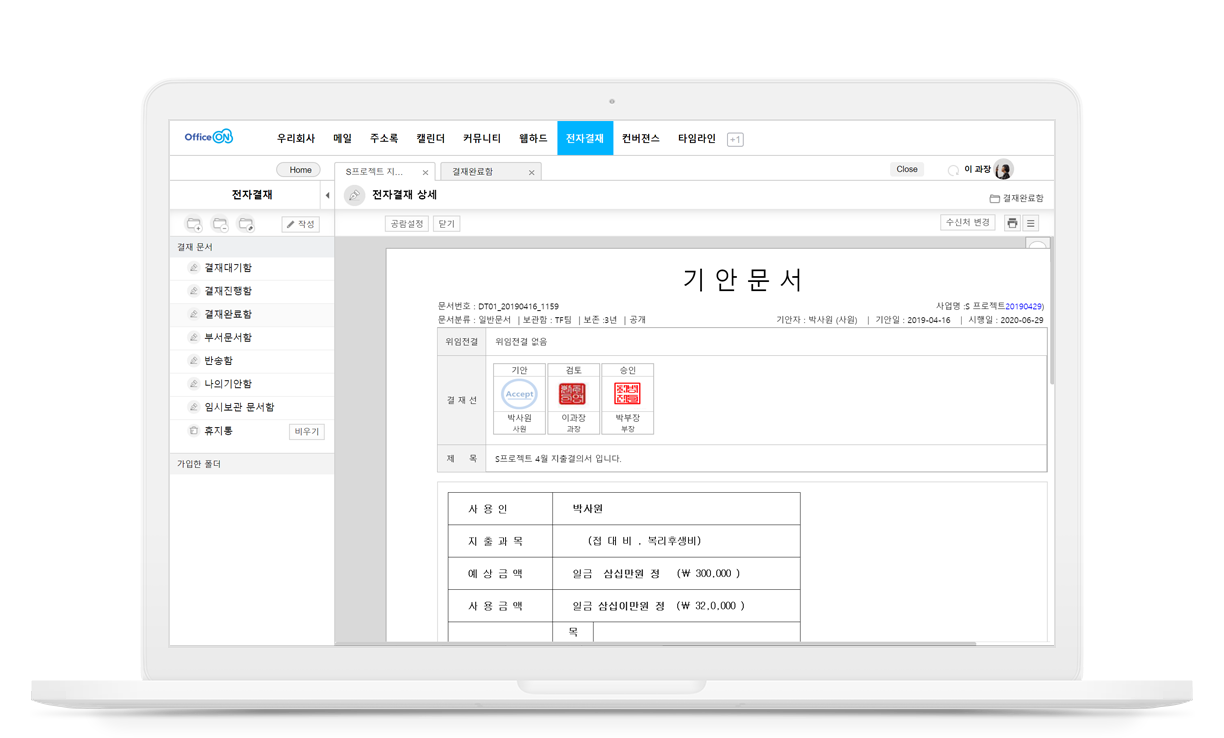Collapse the left sidebar with arrow
This screenshot has height=738, width=1224.
(327, 195)
